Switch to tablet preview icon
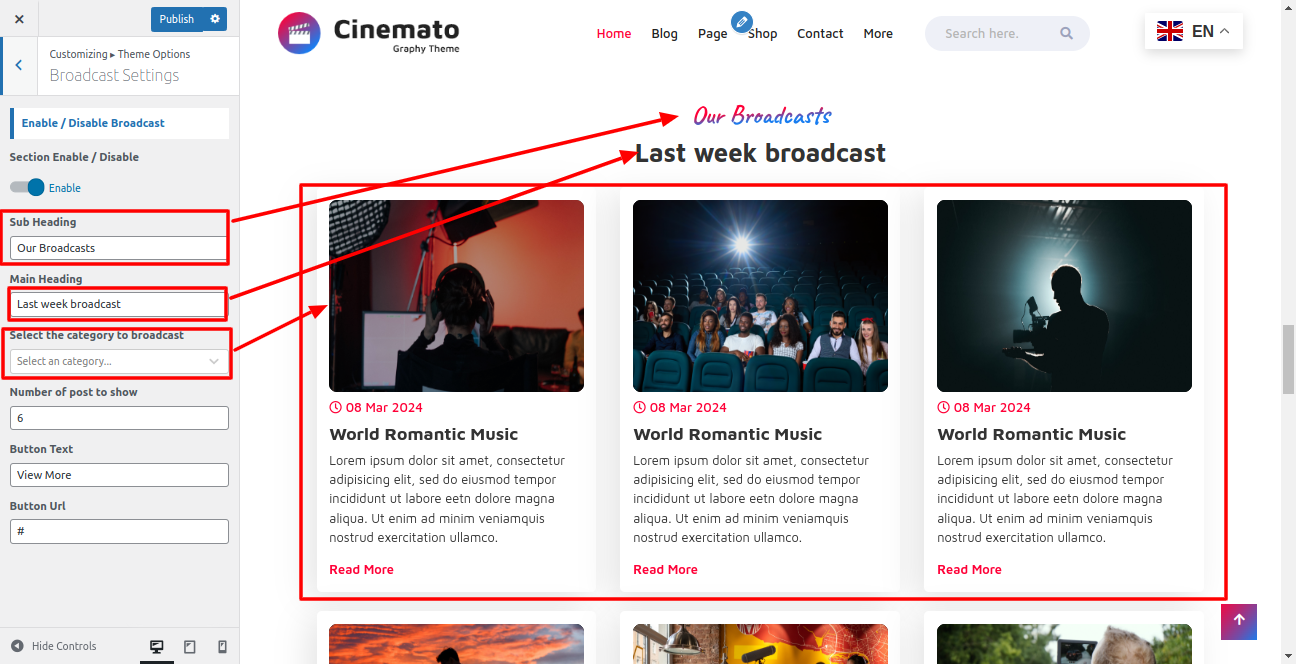Screen dimensions: 1296x664 click(x=190, y=647)
